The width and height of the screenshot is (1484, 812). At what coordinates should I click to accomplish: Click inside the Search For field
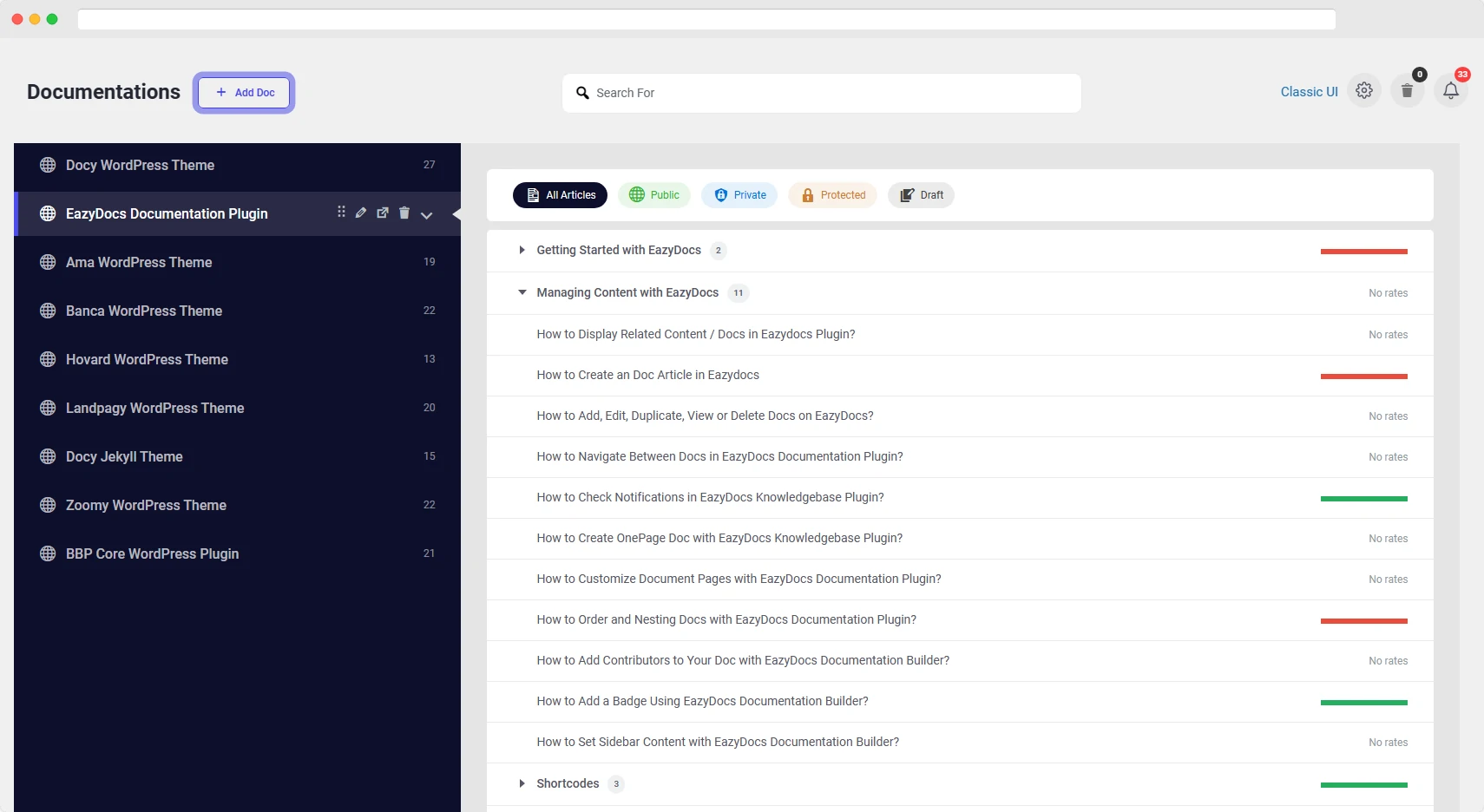coord(822,93)
